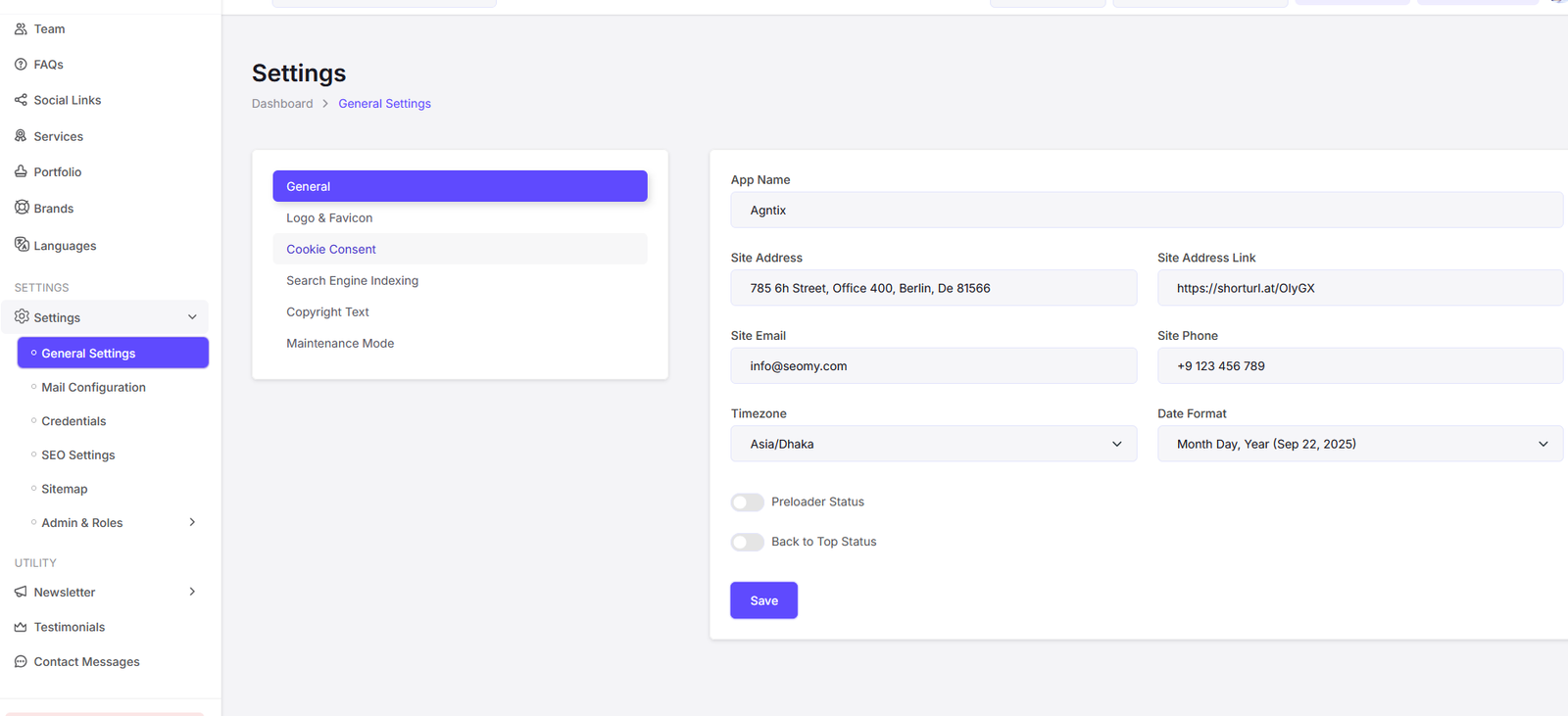This screenshot has height=716, width=1568.
Task: Switch to the Logo & Favicon tab
Action: point(329,218)
